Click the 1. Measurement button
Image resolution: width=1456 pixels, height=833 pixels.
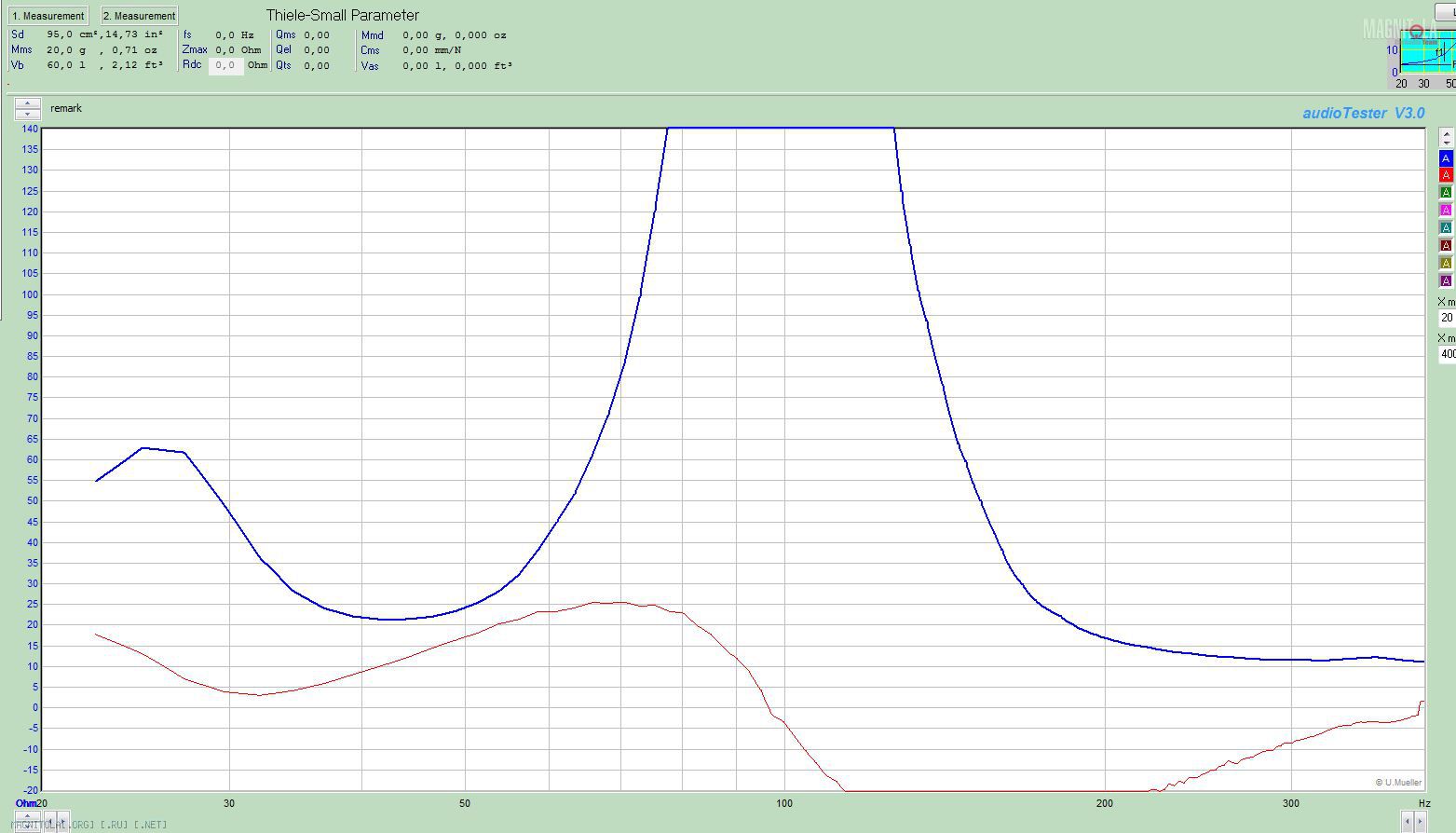click(x=48, y=16)
